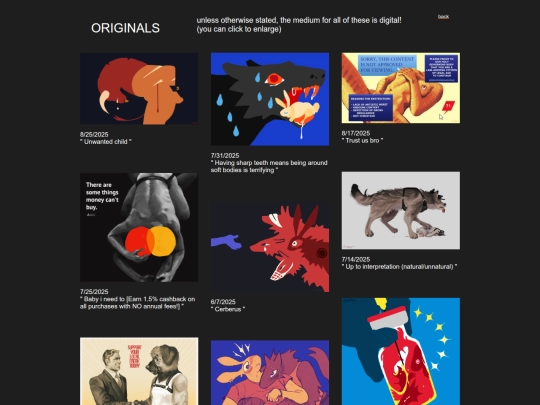Click the 8/25/2025 date label

[94, 134]
